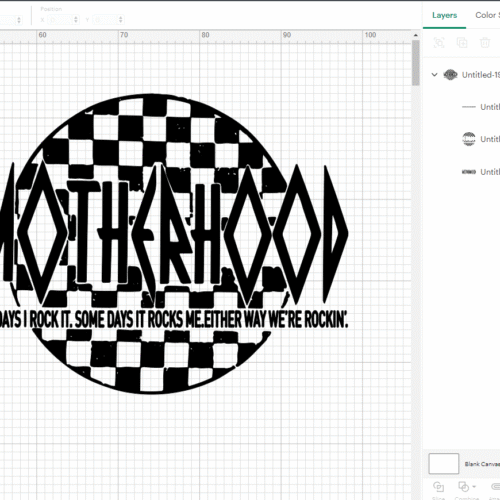This screenshot has height=500, width=500.
Task: Open the Combine dropdown arrow
Action: [474, 487]
